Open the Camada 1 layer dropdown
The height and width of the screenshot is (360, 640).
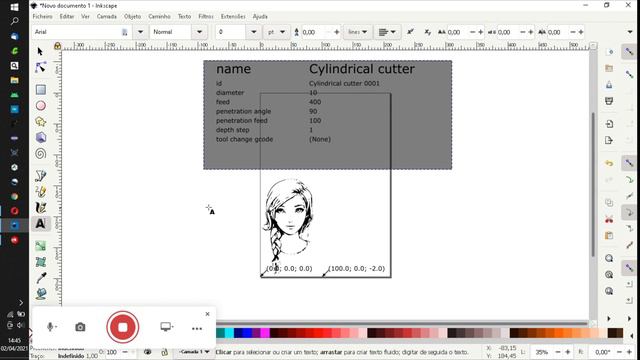pos(194,352)
